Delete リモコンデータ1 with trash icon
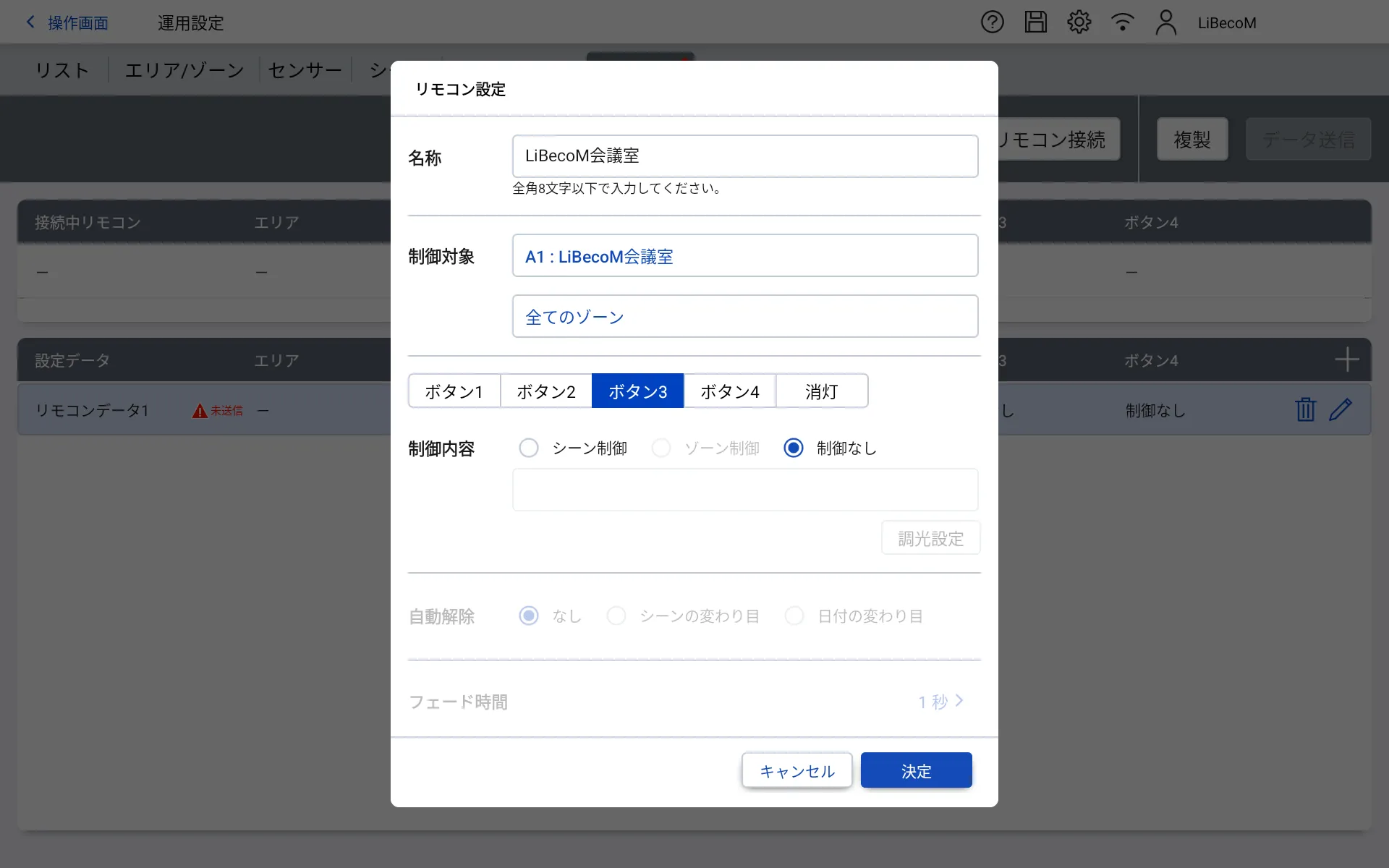Viewport: 1389px width, 868px height. (x=1305, y=409)
